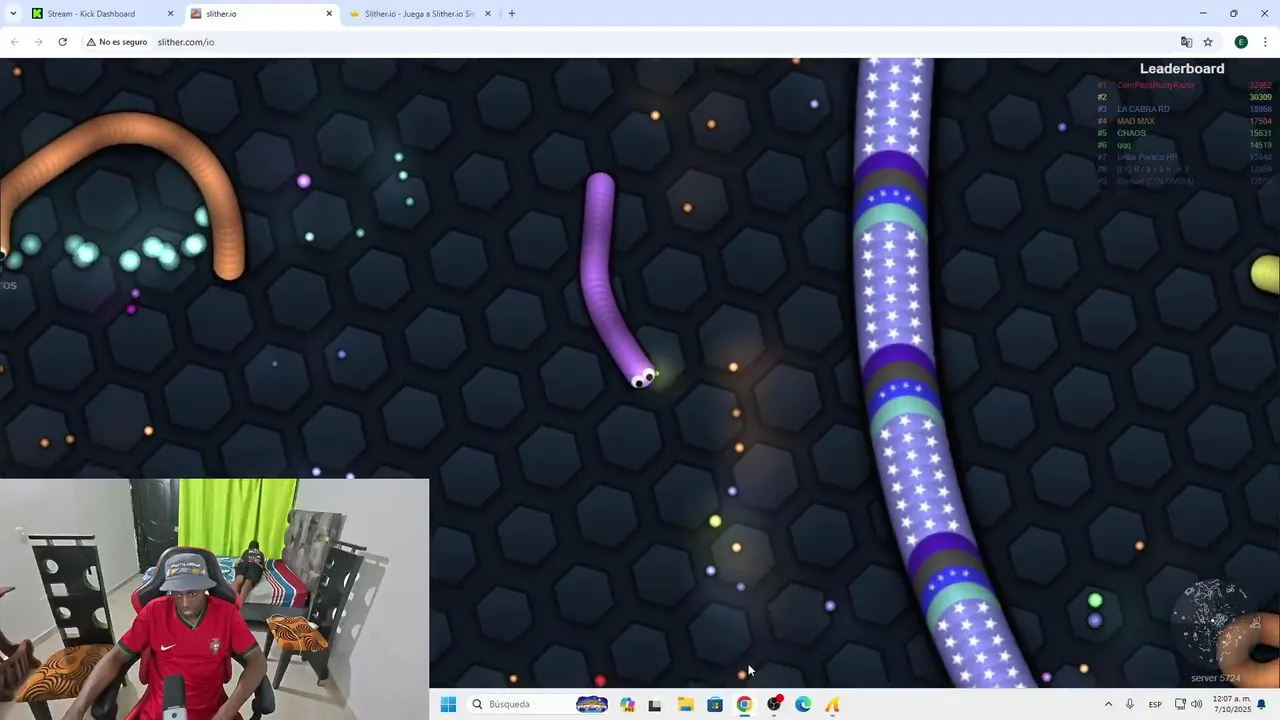The width and height of the screenshot is (1280, 720).
Task: Minimize the Chrome window
Action: 1202,13
